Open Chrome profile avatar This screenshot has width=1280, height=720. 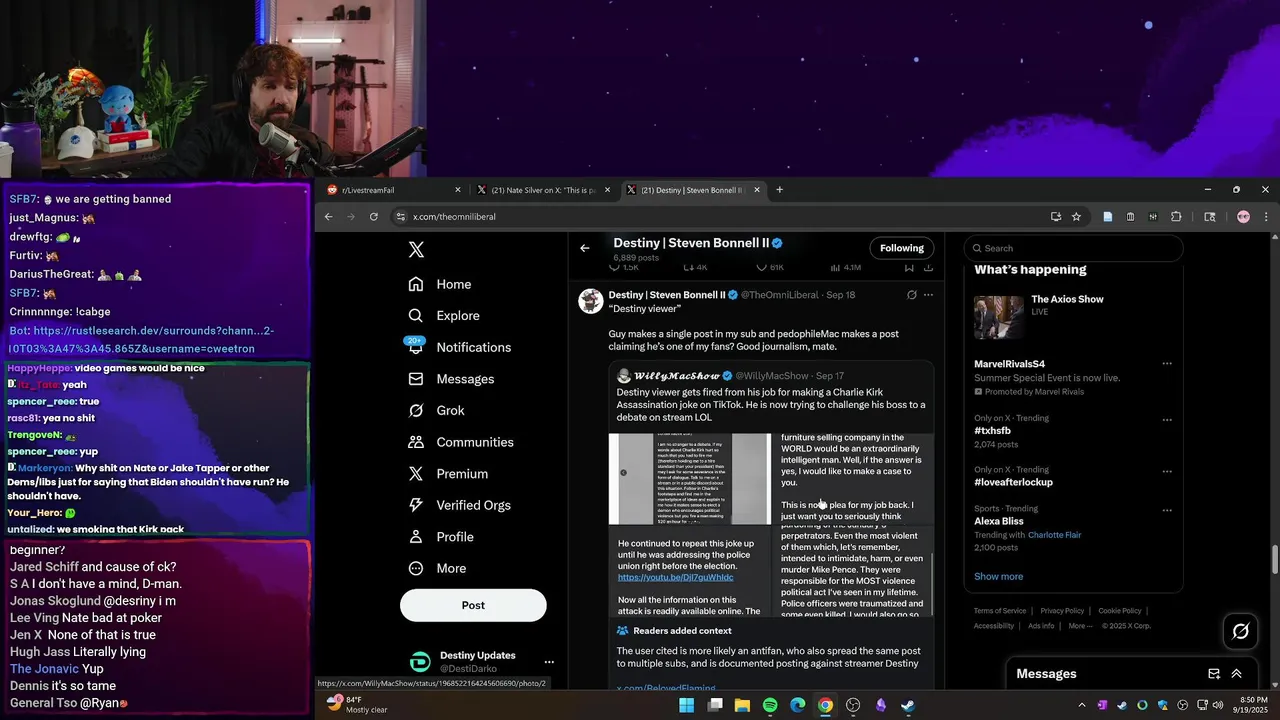coord(1243,217)
